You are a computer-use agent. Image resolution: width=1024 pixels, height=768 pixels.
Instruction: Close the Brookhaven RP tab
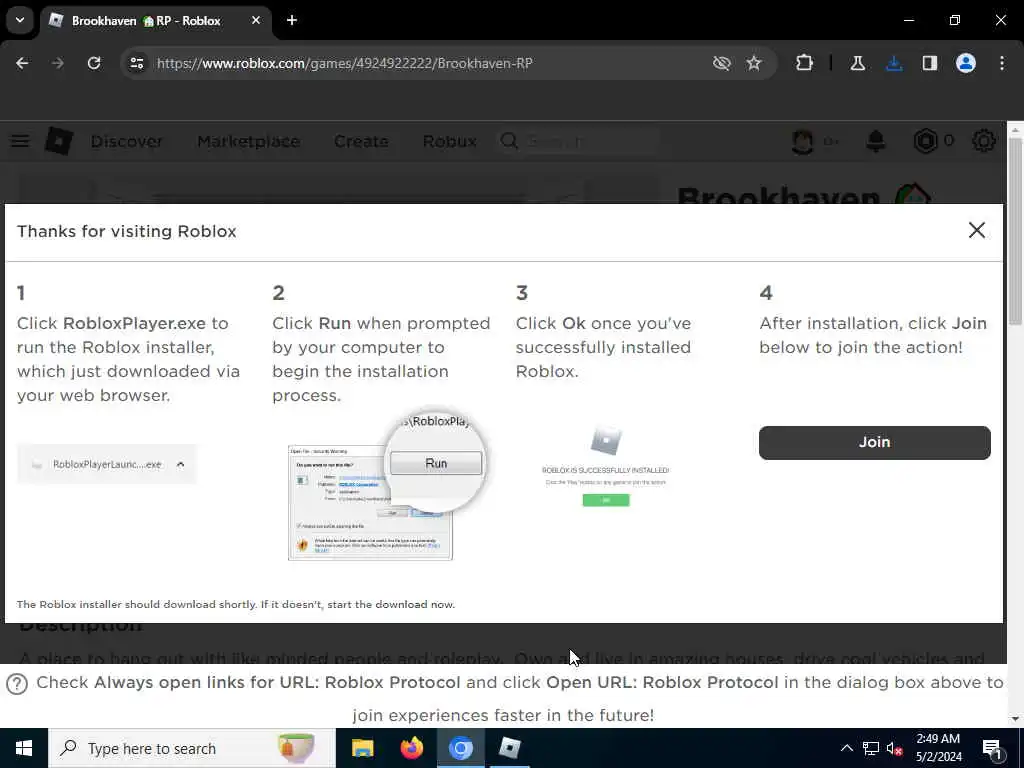click(x=256, y=20)
